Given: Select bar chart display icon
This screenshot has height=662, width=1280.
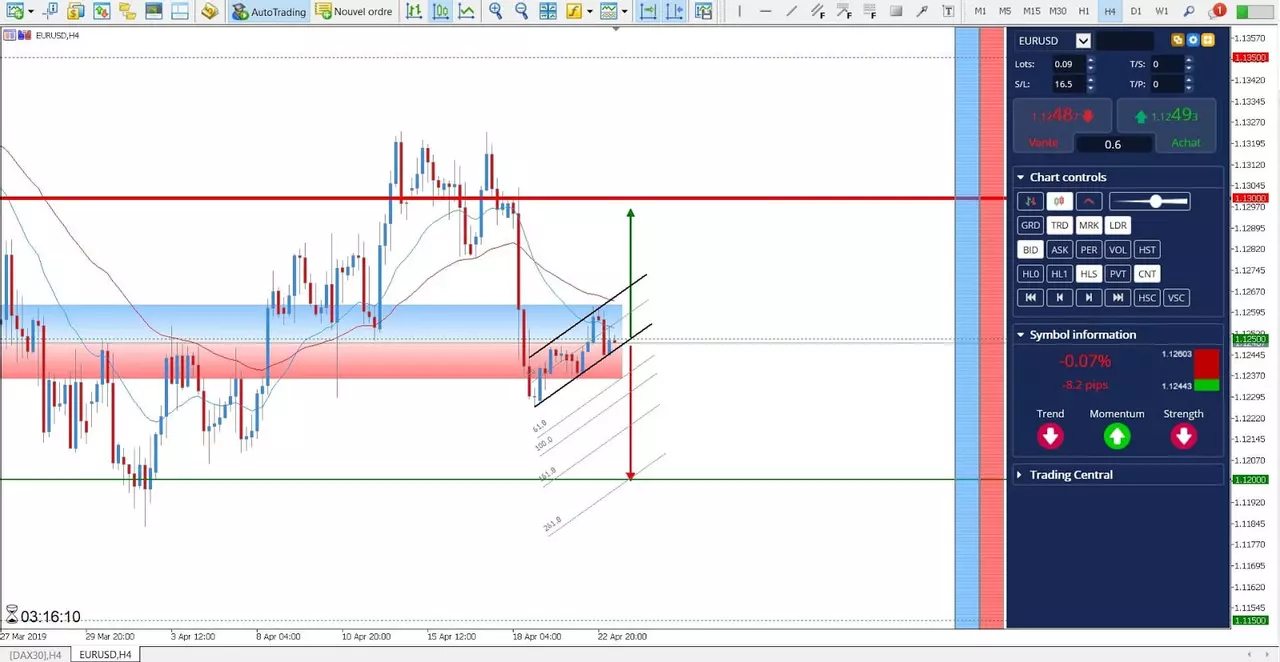Looking at the screenshot, I should (414, 11).
